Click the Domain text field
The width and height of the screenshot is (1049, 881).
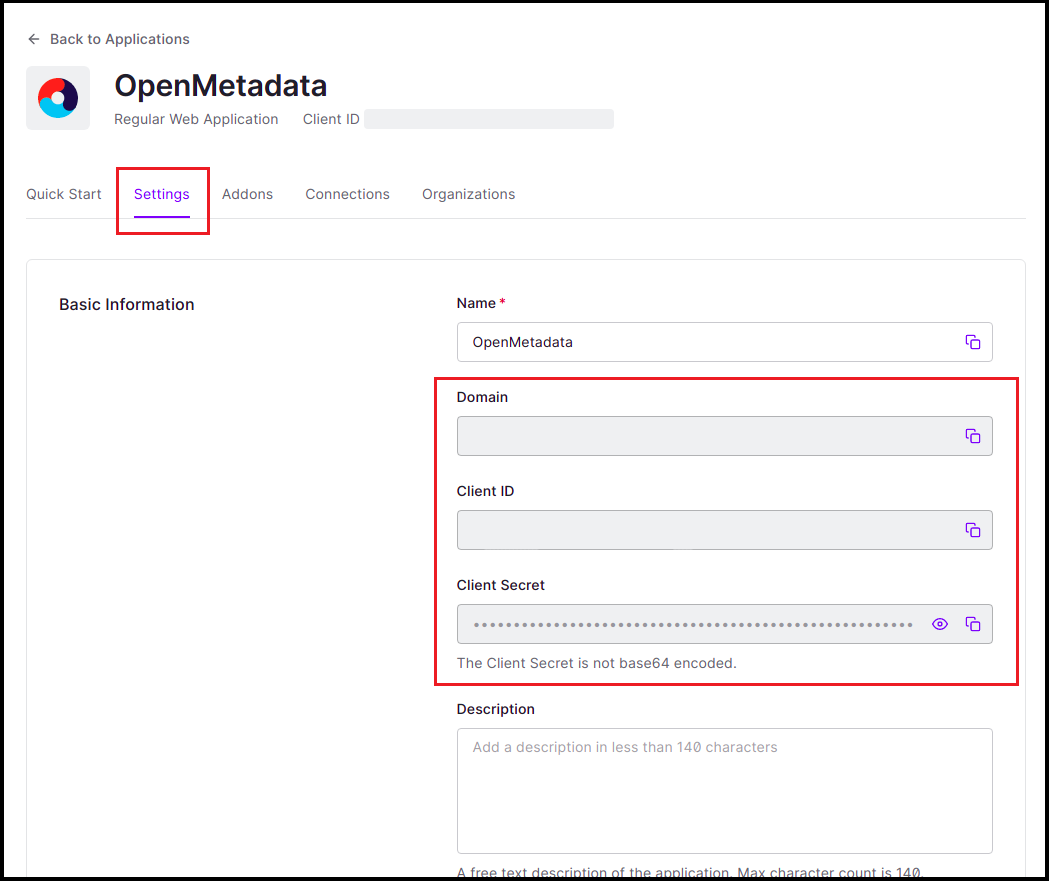pos(700,436)
